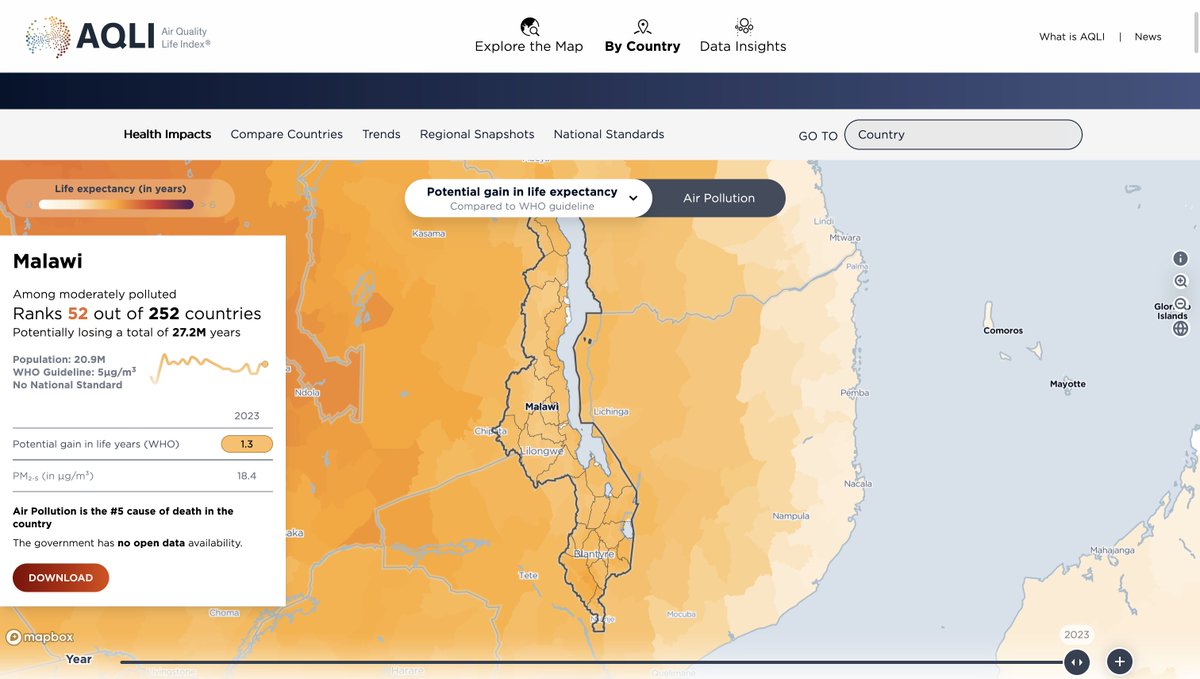
Task: Click the Data Insights binoculars icon
Action: click(x=743, y=25)
